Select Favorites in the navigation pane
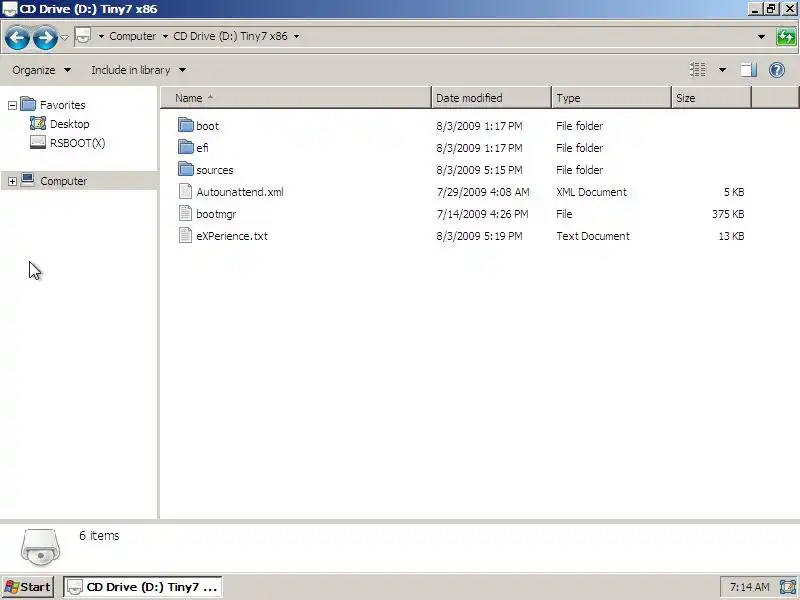800x600 pixels. coord(63,105)
